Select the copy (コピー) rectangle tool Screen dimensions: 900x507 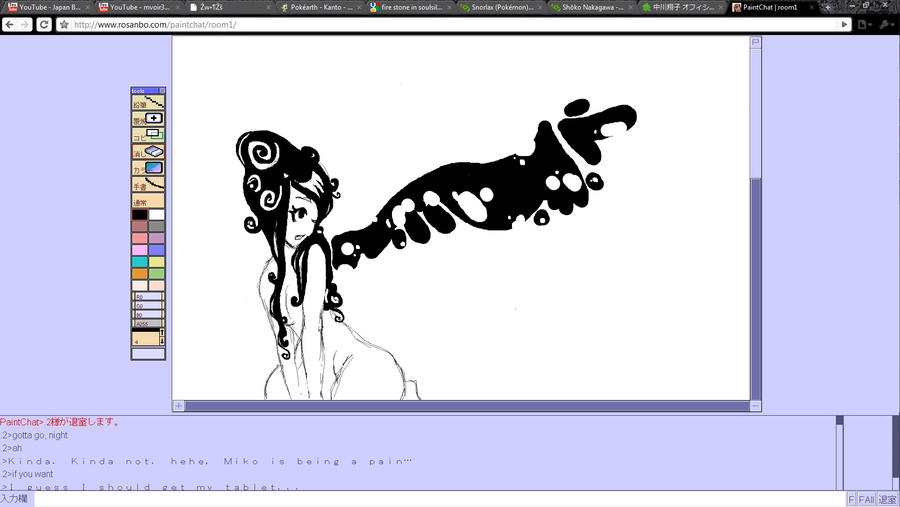tap(148, 135)
